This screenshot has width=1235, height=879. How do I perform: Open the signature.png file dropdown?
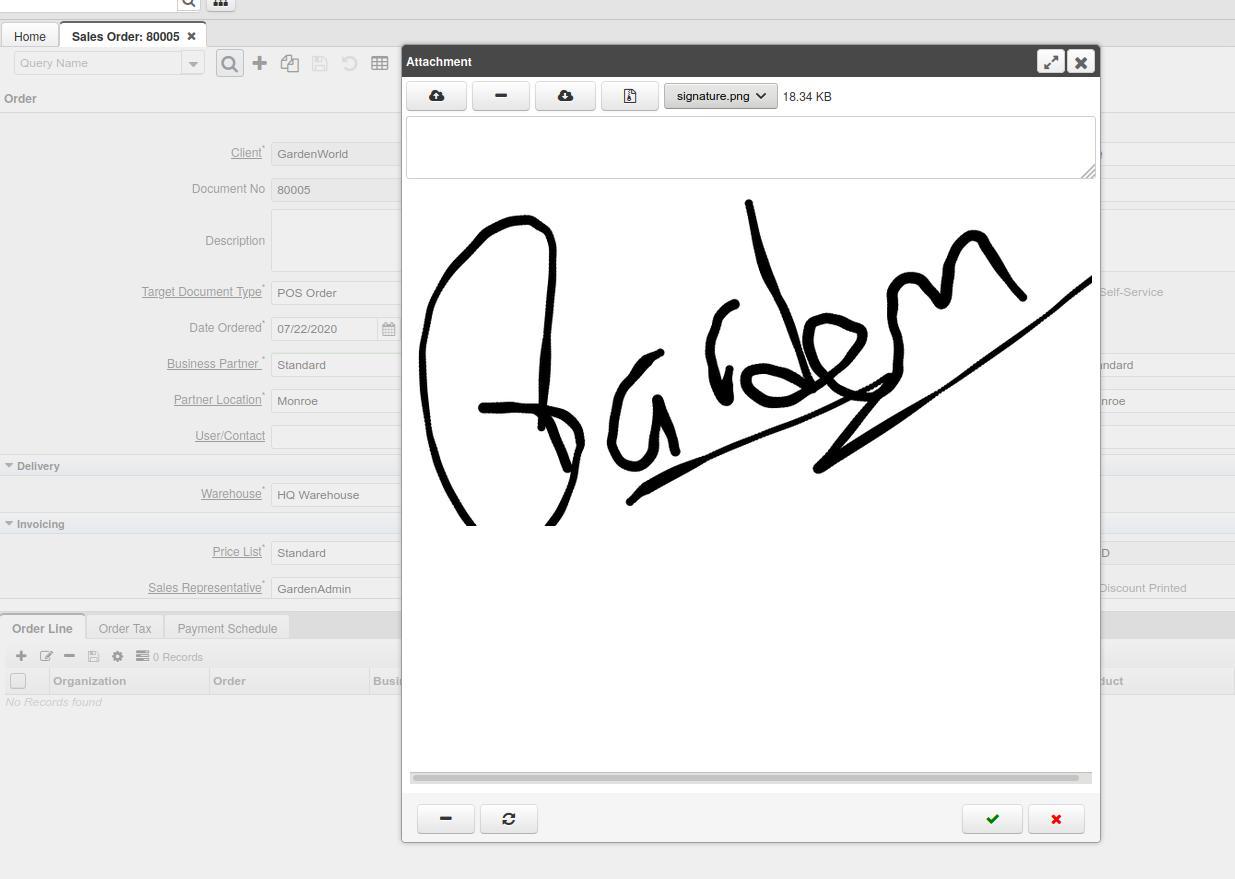point(720,96)
